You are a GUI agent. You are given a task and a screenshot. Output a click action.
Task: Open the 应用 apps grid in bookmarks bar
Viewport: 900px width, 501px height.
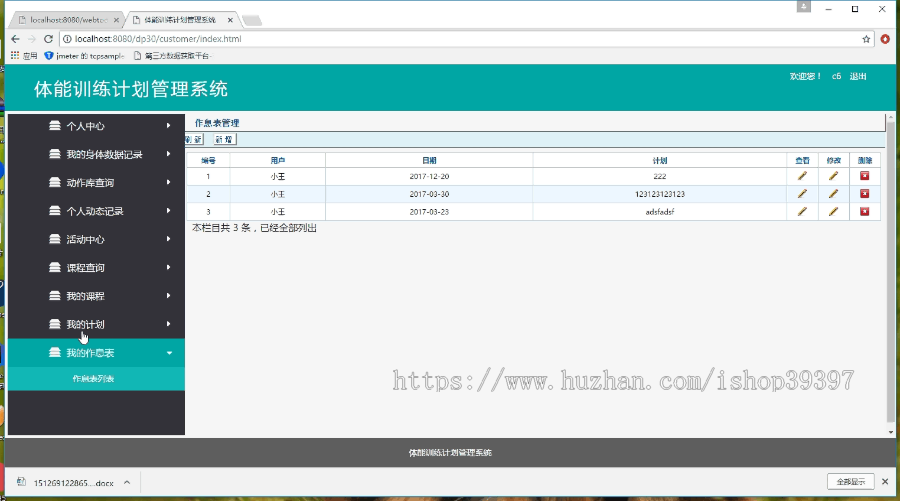[x=24, y=56]
